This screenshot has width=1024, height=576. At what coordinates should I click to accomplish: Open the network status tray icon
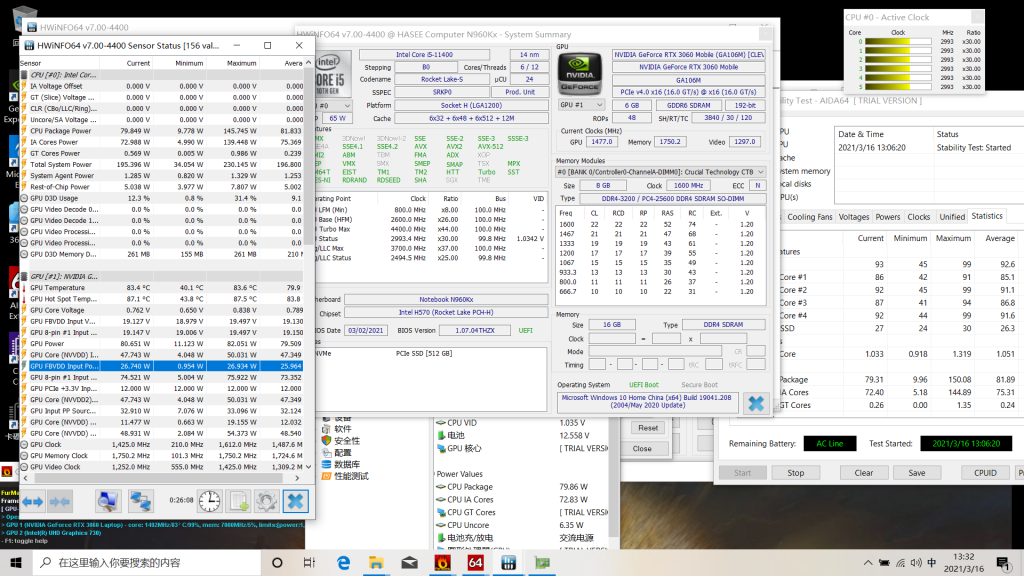tap(901, 563)
